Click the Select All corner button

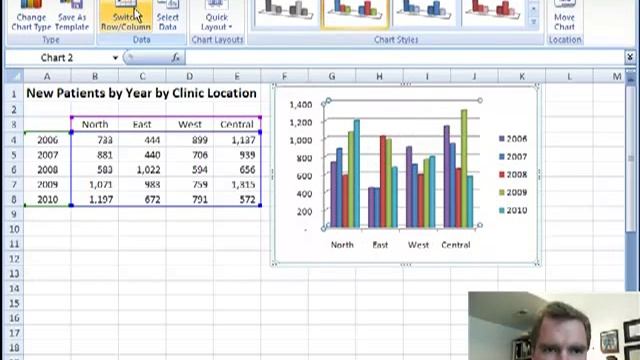(x=14, y=76)
